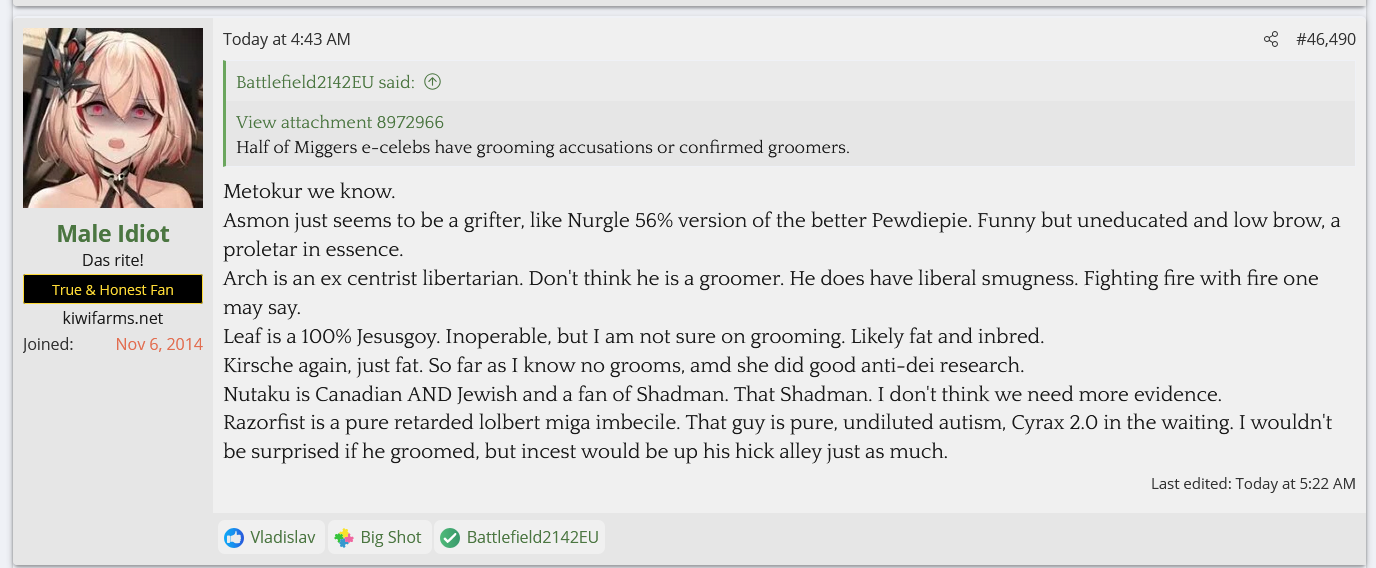Click the "Today at 4:43 AM" timestamp
1376x568 pixels.
coord(287,39)
